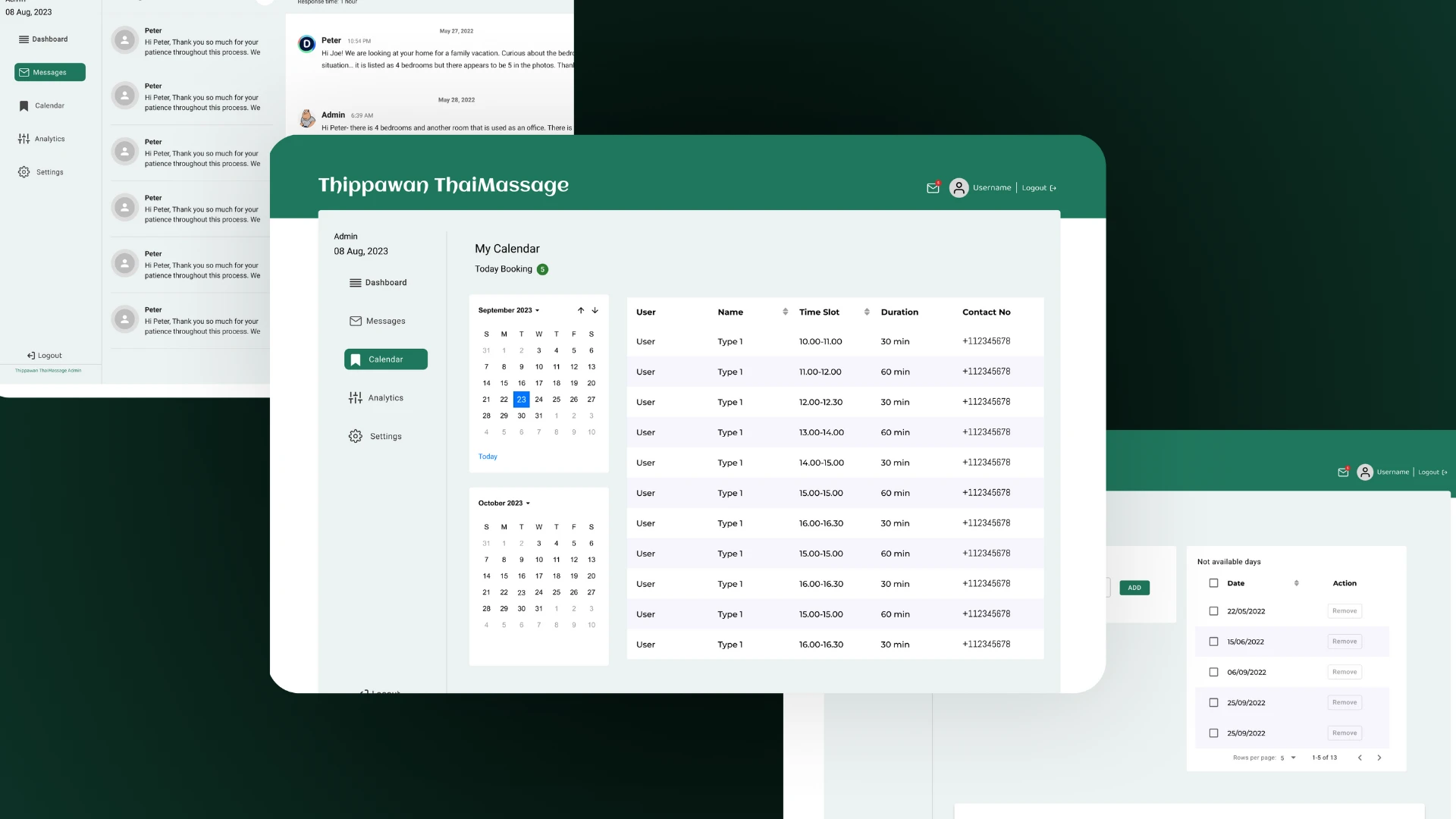This screenshot has height=819, width=1456.
Task: Go to previous page of unavailable days
Action: point(1360,758)
